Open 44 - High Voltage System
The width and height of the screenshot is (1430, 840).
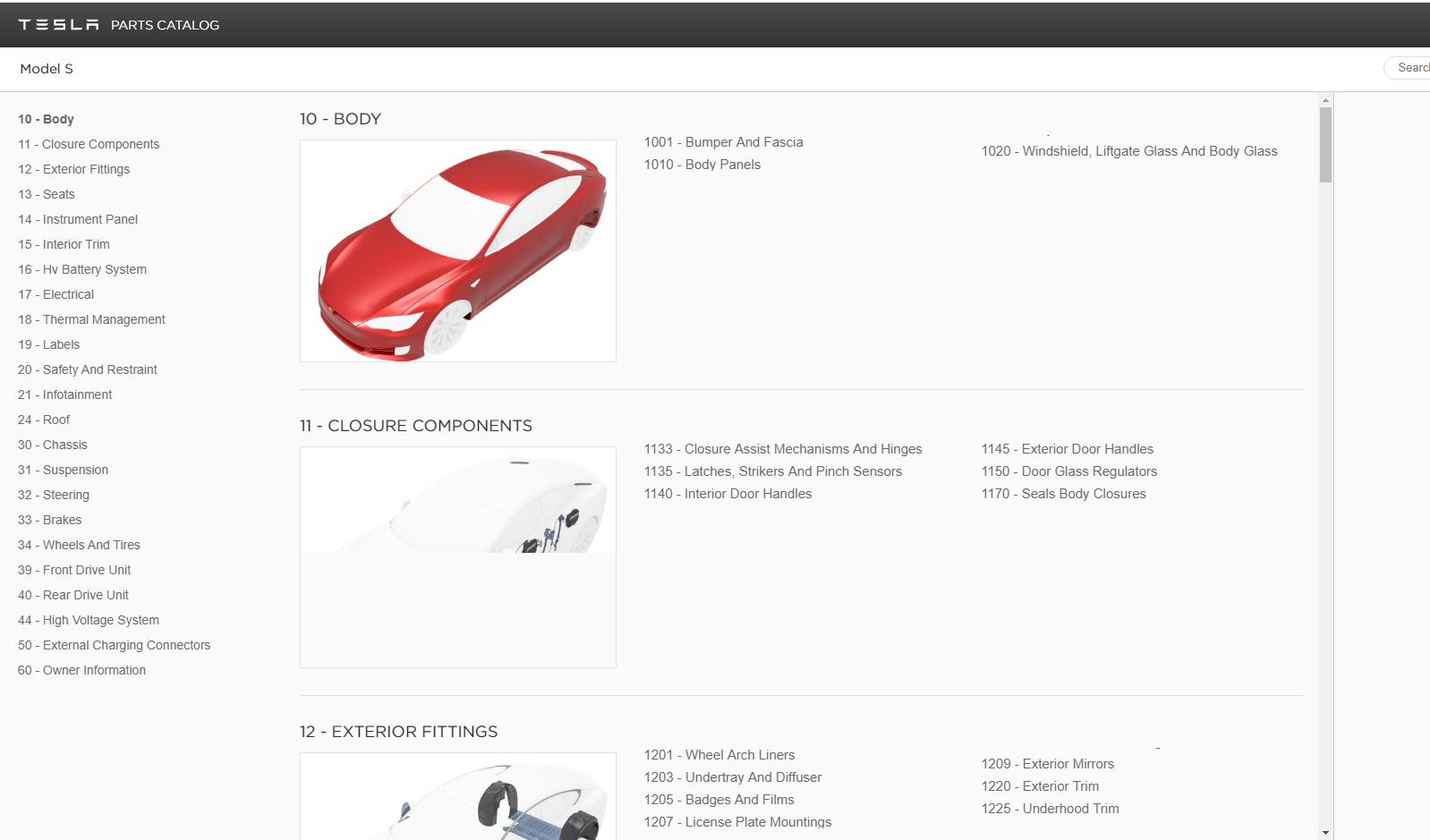(89, 620)
